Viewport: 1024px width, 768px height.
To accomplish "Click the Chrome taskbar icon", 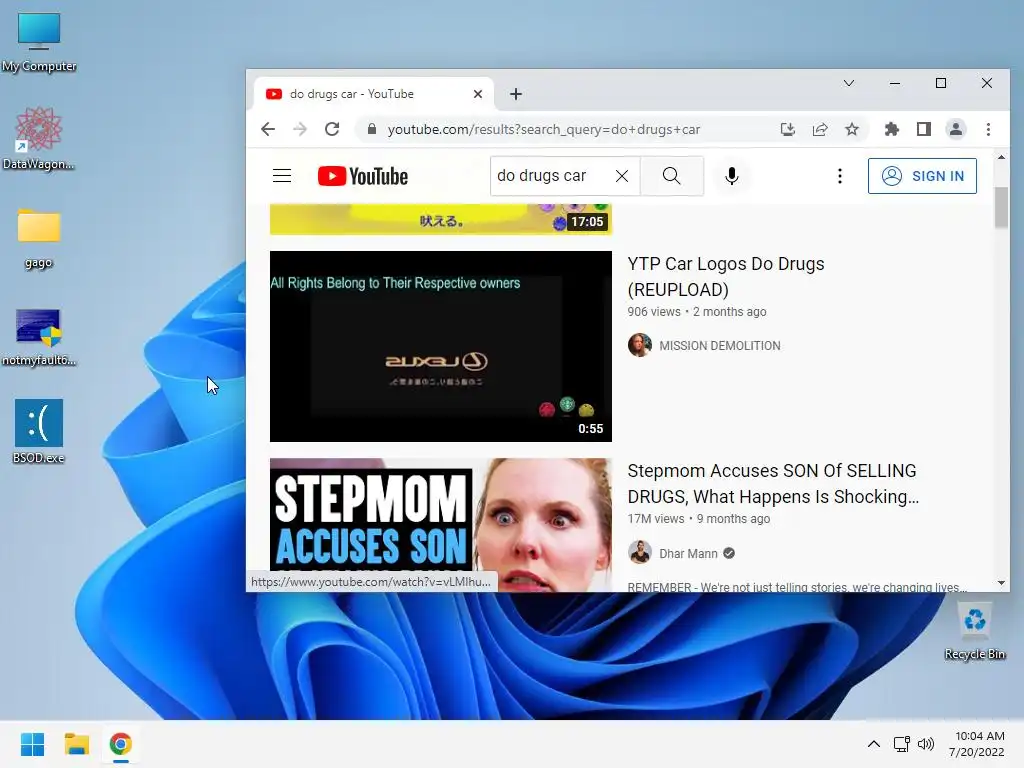I will pyautogui.click(x=120, y=744).
